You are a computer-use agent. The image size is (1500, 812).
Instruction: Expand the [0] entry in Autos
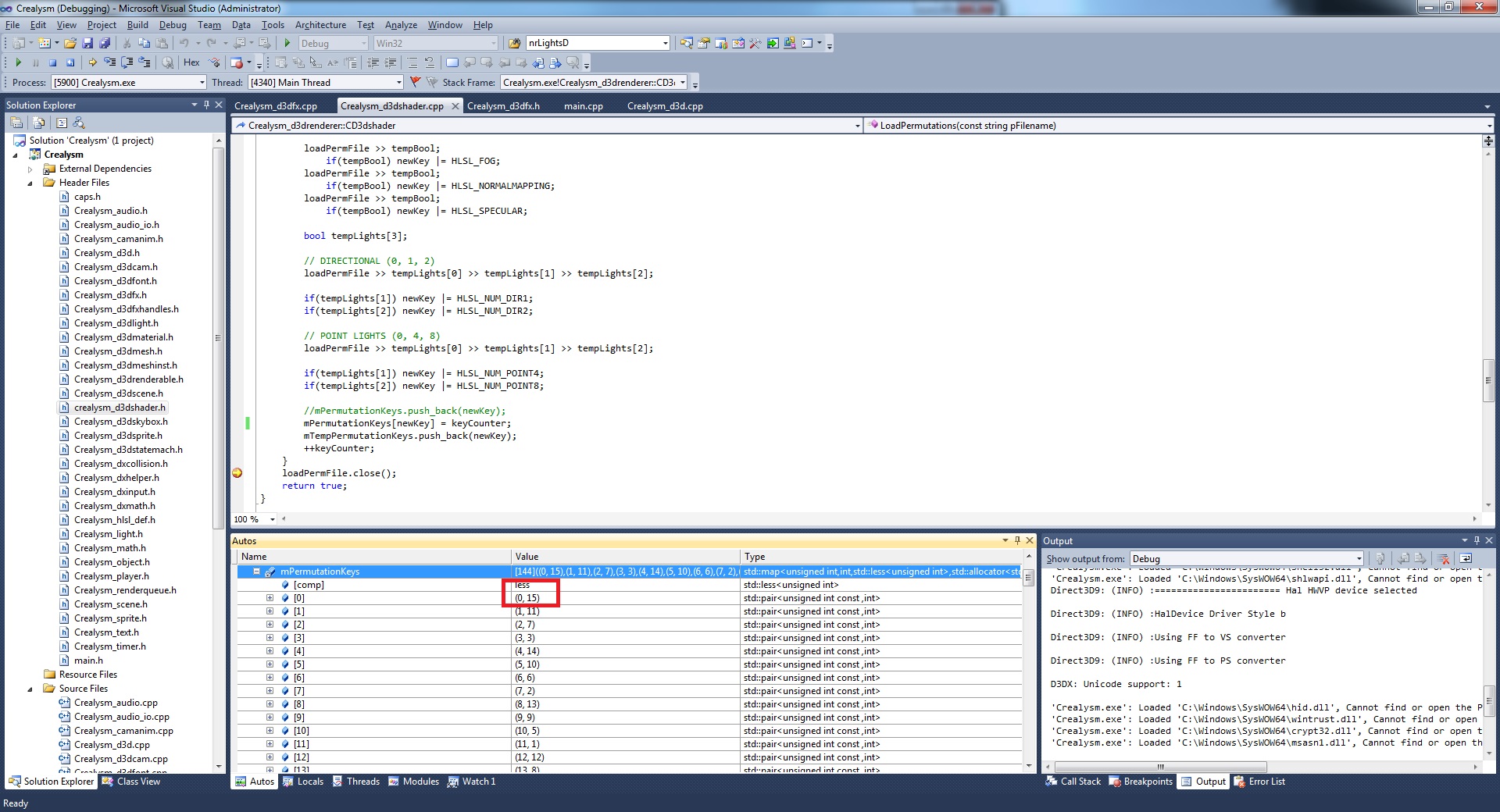pos(270,598)
